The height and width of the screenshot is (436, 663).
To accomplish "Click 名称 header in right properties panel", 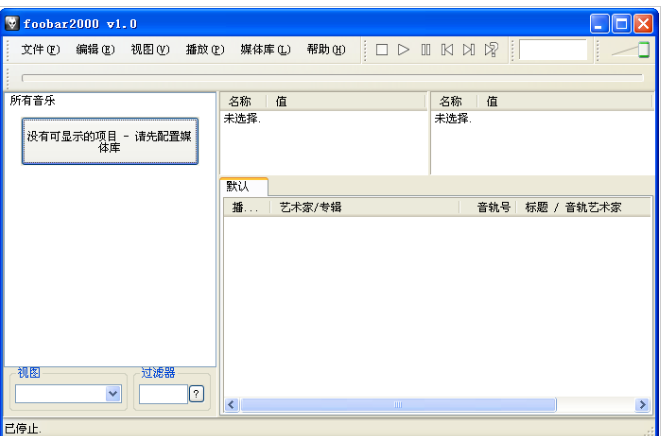I will coord(454,101).
